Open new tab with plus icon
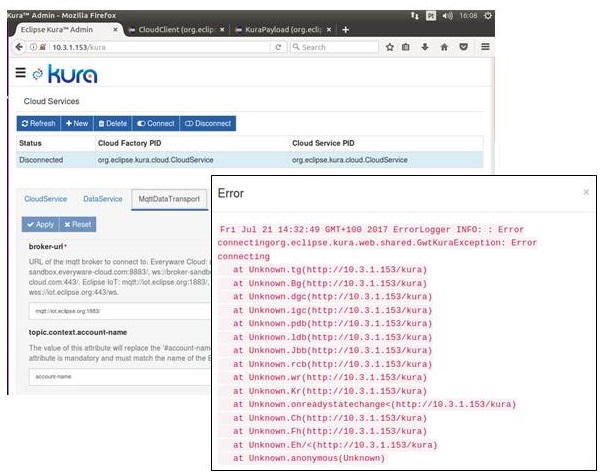The width and height of the screenshot is (603, 475). (x=345, y=30)
